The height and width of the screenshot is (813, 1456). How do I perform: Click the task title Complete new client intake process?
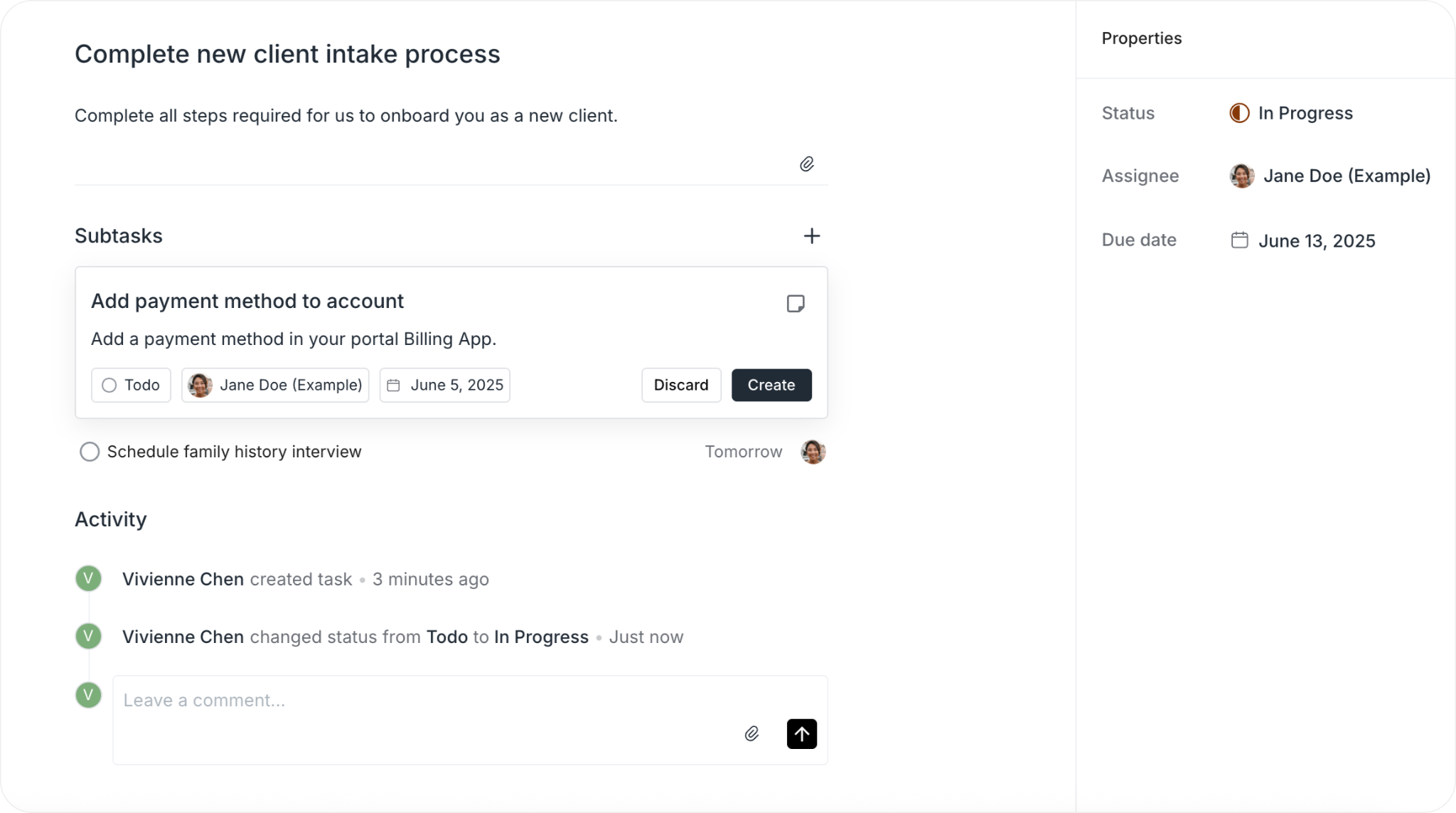pos(287,54)
